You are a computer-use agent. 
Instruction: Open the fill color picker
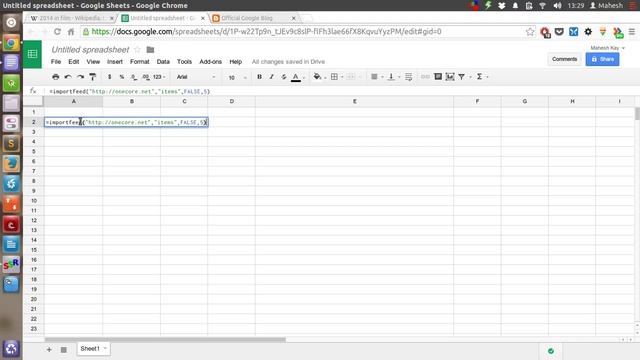(x=317, y=77)
